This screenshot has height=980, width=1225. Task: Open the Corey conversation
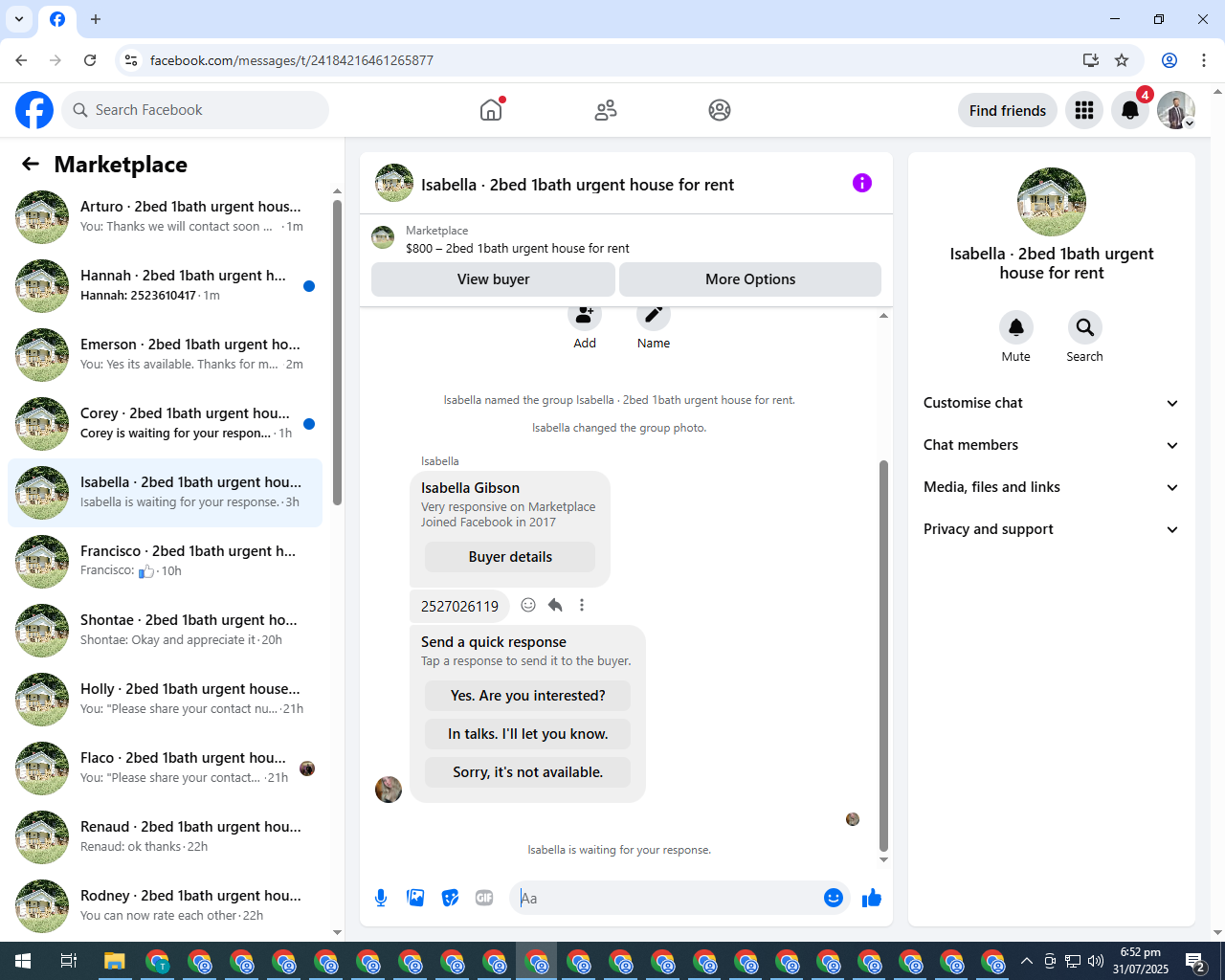(165, 424)
